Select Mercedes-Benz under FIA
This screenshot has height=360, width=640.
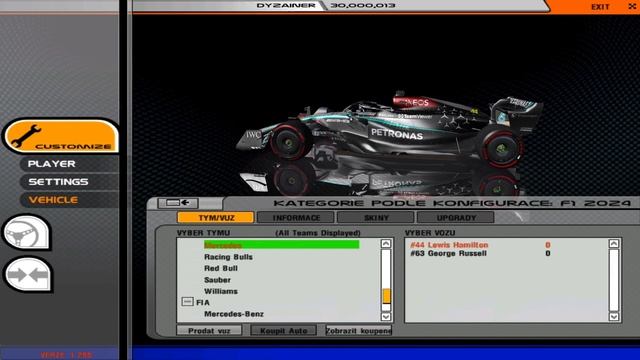234,314
